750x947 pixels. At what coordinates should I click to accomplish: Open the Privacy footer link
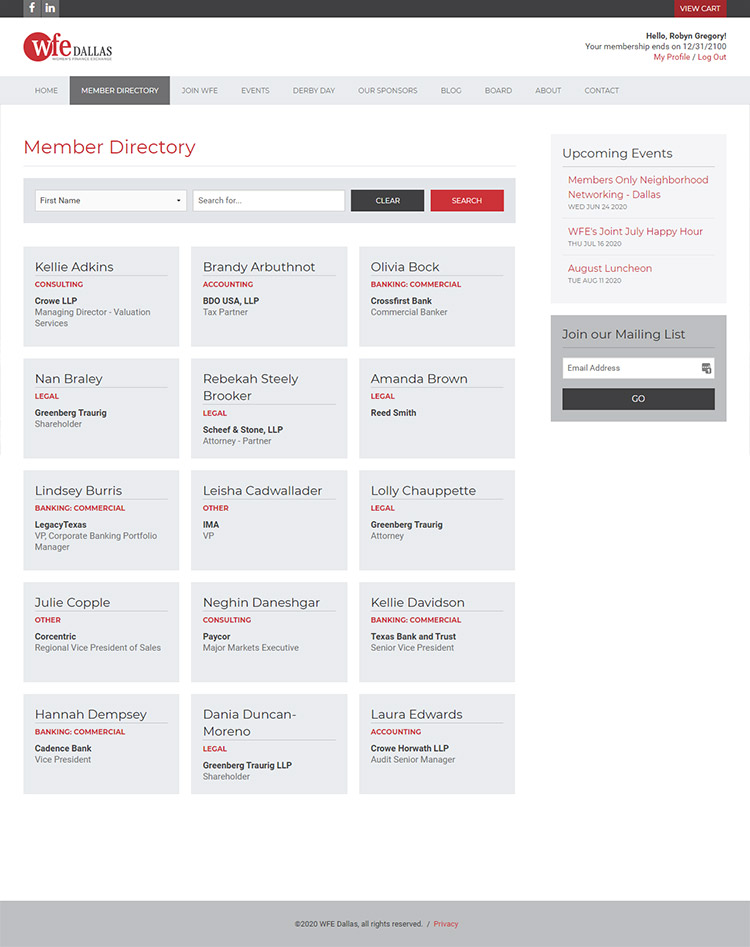point(446,924)
